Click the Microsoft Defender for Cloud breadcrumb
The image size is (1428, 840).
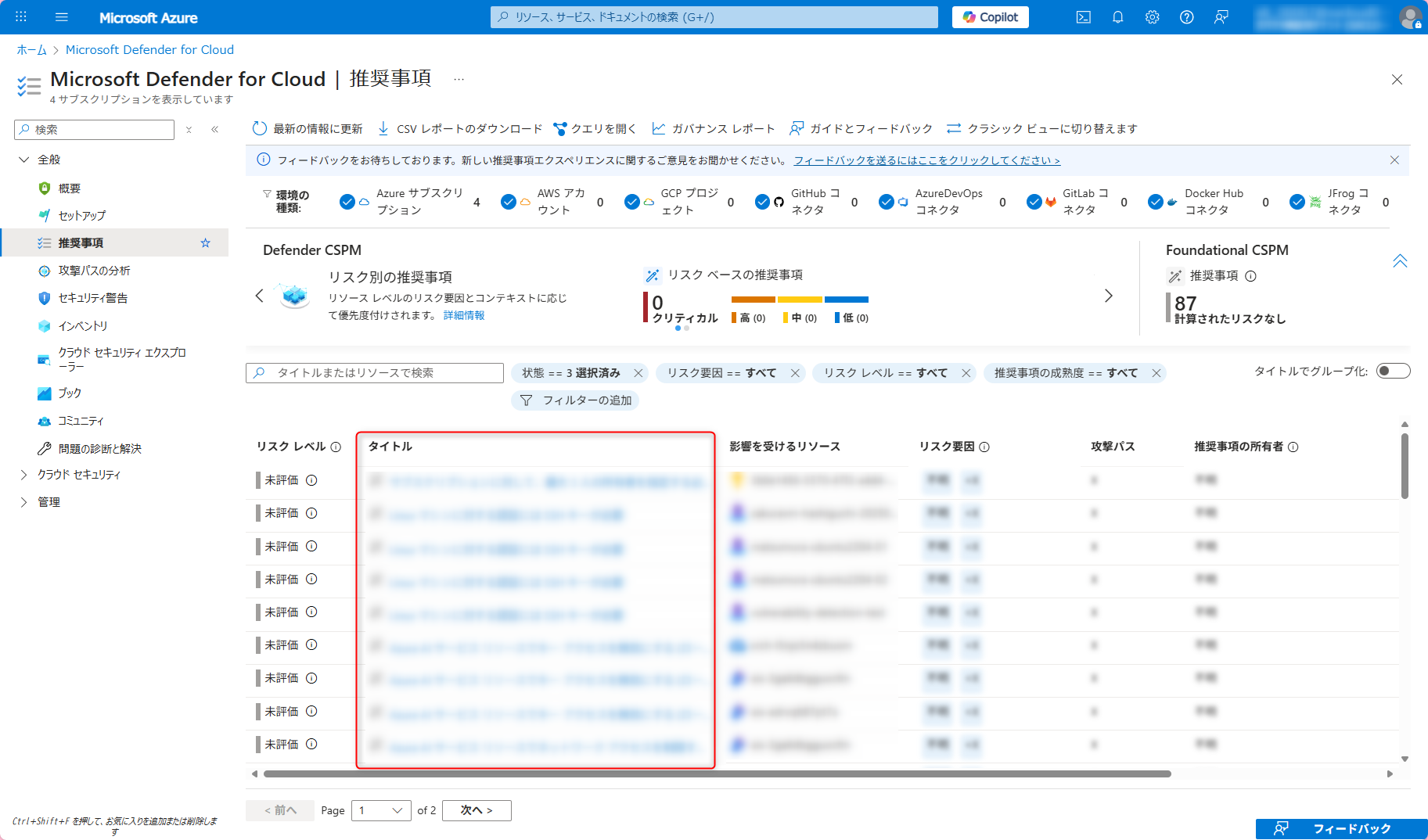pos(149,49)
